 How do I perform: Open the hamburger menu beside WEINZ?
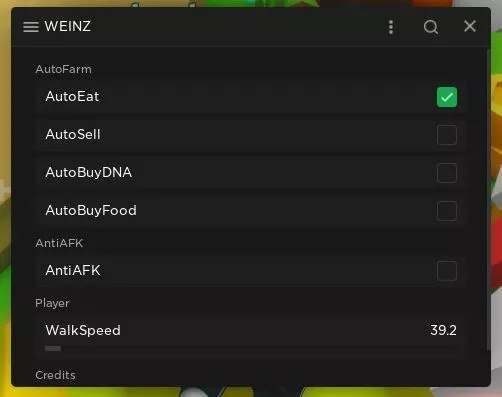(31, 27)
